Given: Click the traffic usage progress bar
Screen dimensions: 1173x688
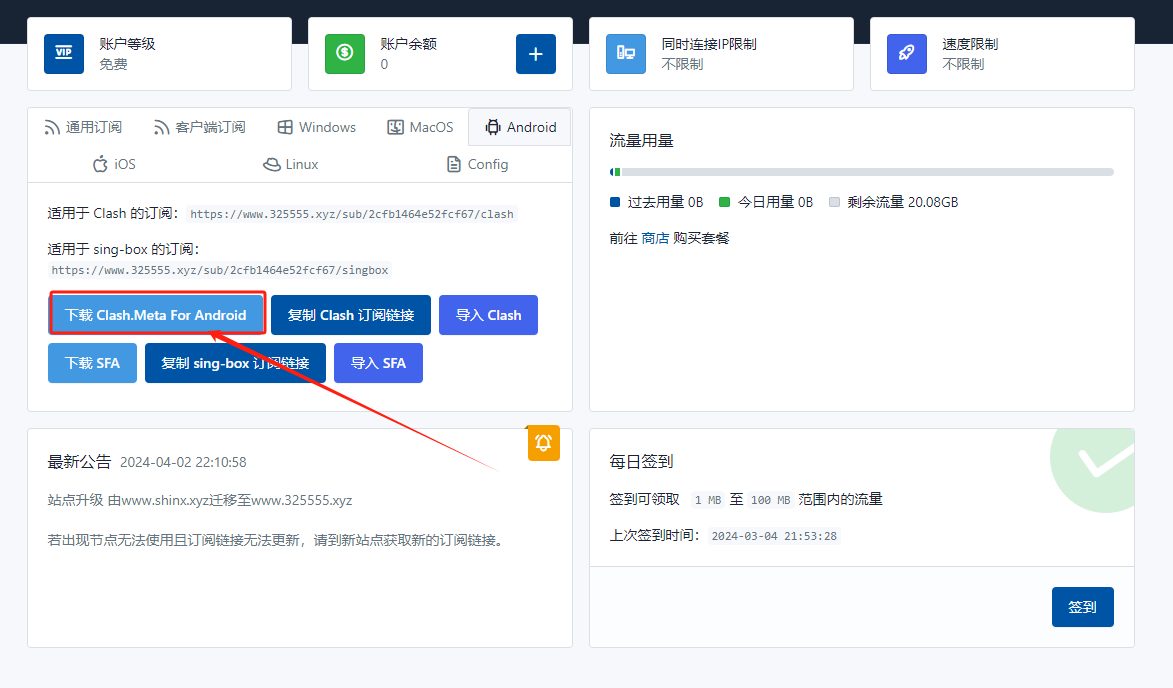Looking at the screenshot, I should pyautogui.click(x=862, y=172).
